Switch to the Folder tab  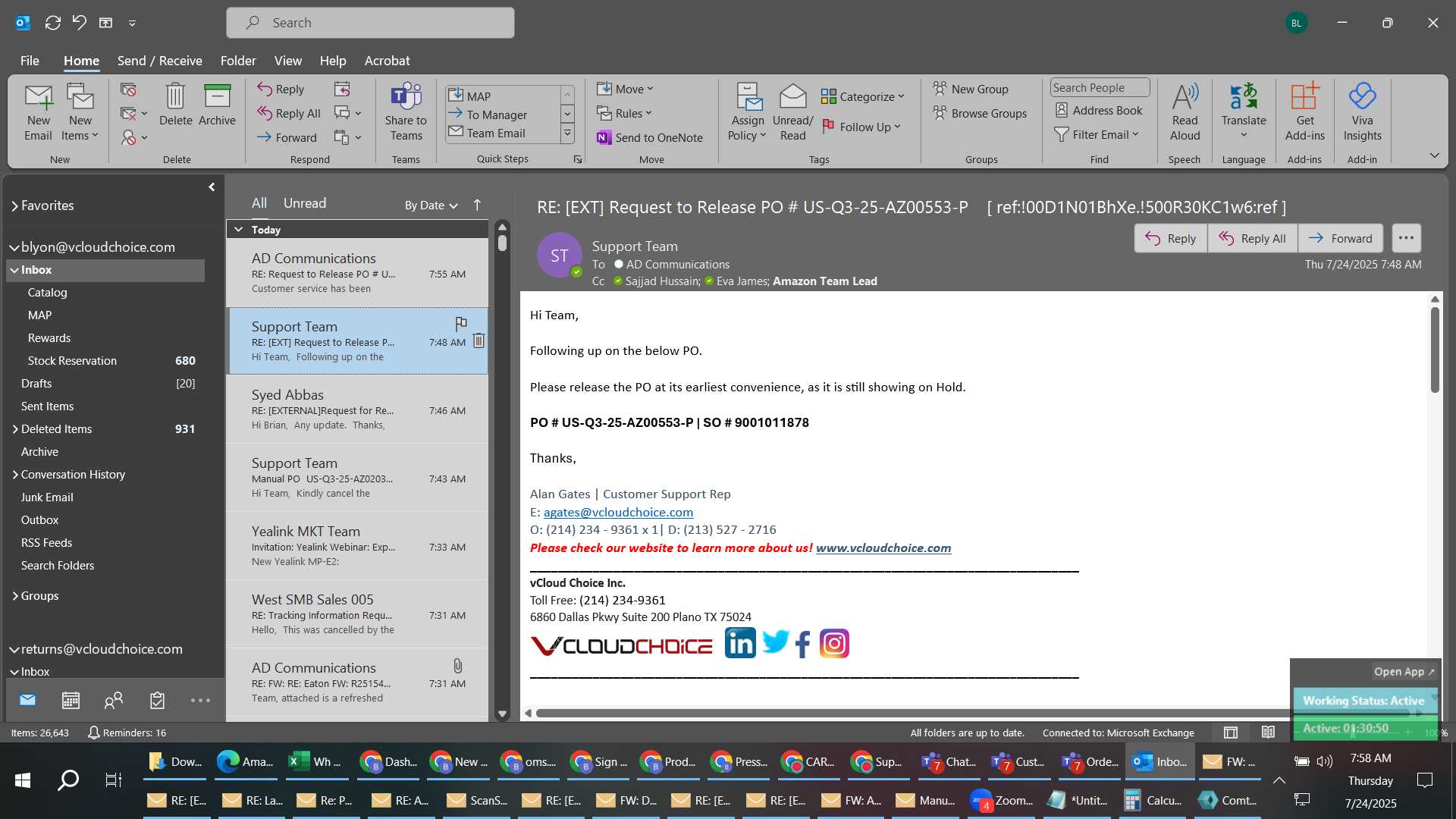238,61
